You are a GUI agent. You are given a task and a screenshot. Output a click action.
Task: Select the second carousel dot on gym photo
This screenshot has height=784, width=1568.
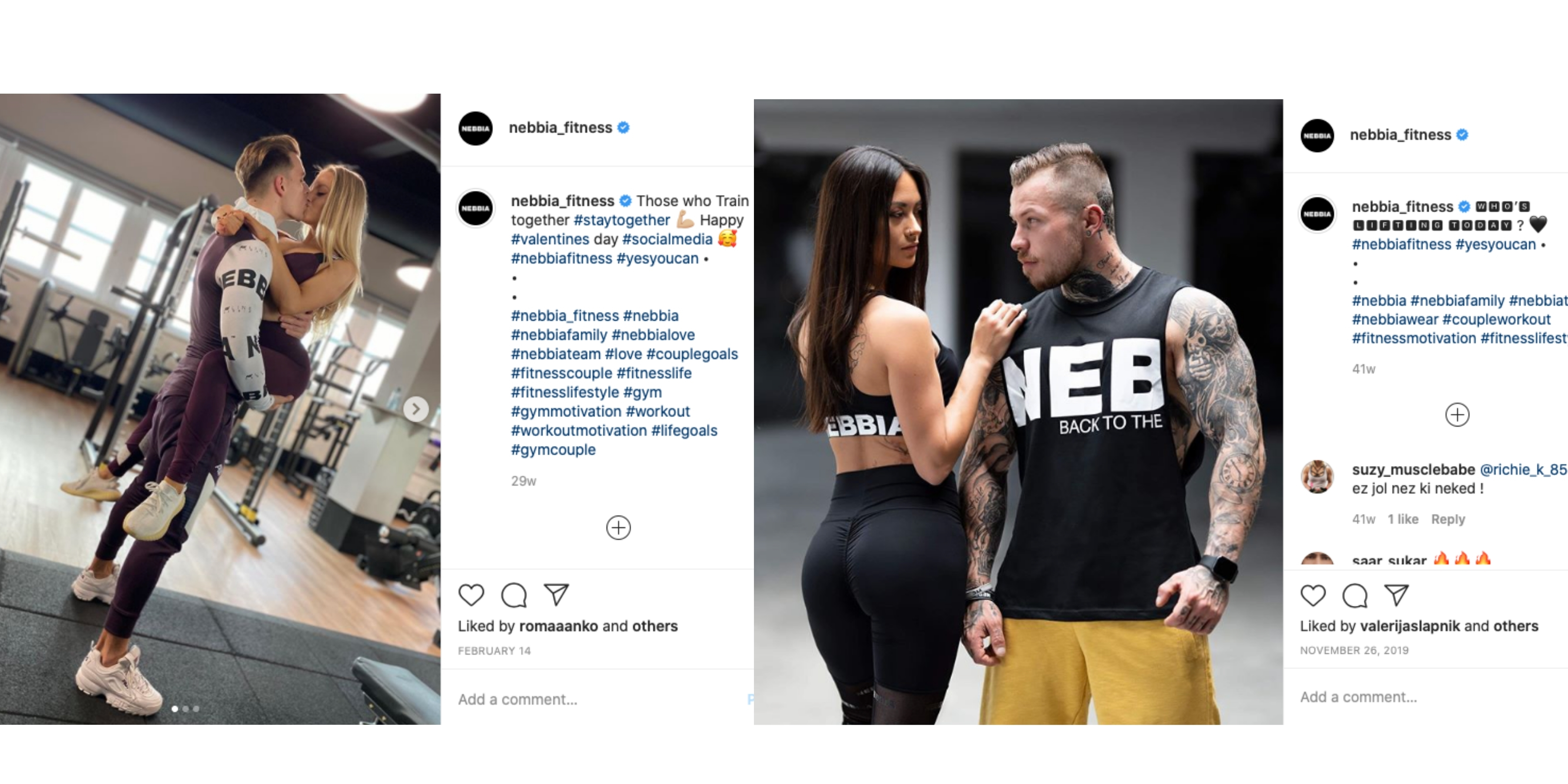(186, 709)
